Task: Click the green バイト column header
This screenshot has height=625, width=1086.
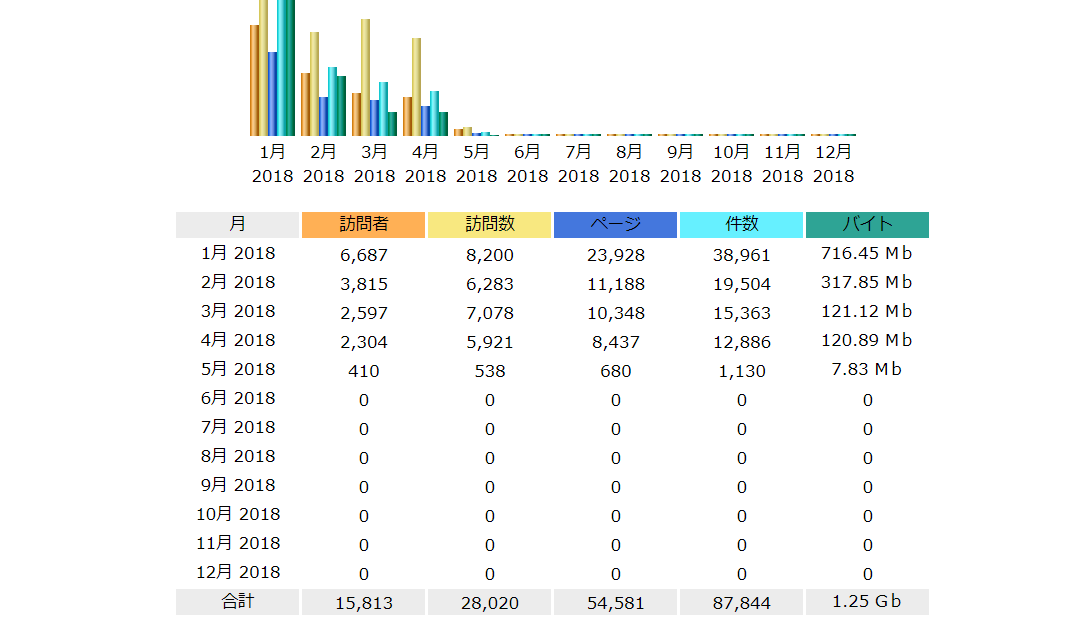Action: (867, 225)
